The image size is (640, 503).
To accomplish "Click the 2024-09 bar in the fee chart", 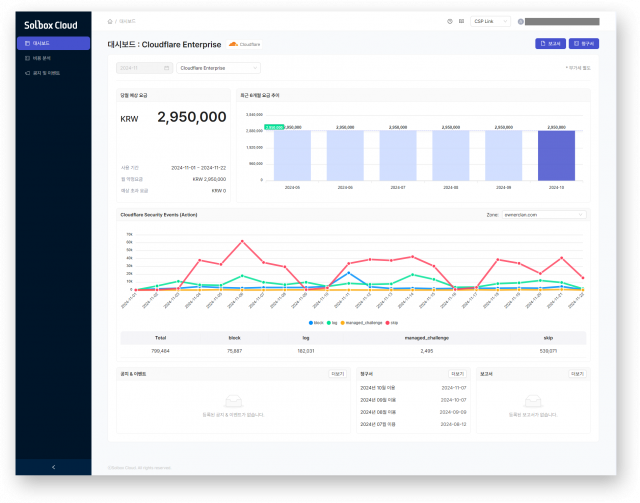I will pos(504,156).
